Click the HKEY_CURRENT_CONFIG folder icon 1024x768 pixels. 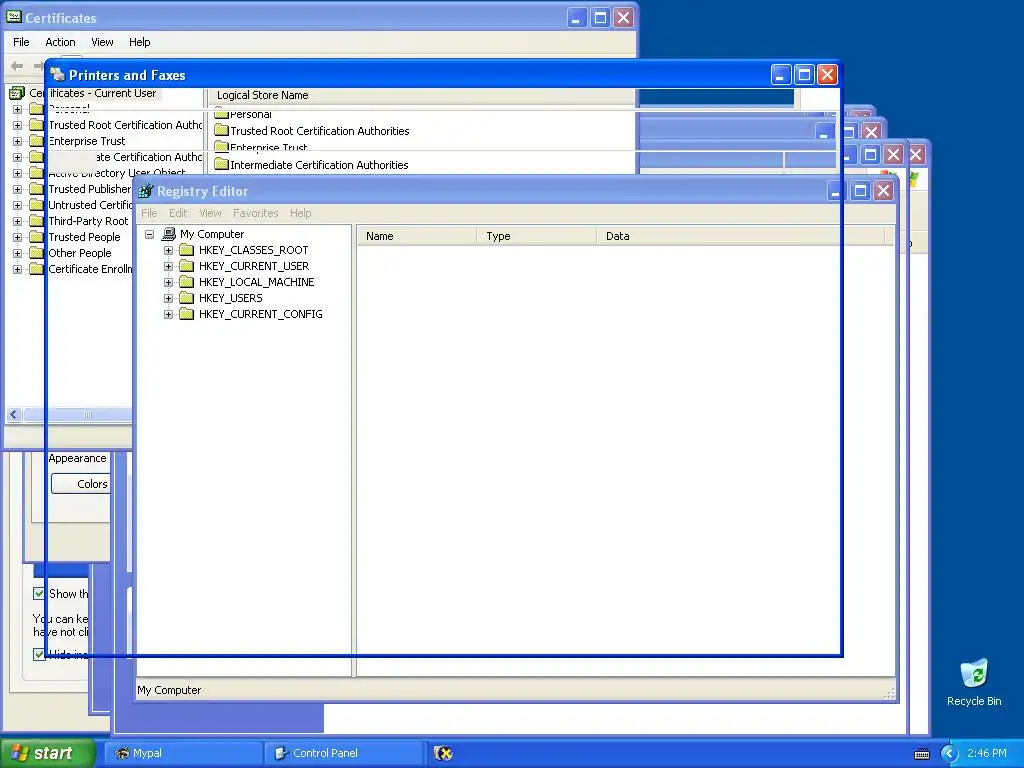[187, 314]
